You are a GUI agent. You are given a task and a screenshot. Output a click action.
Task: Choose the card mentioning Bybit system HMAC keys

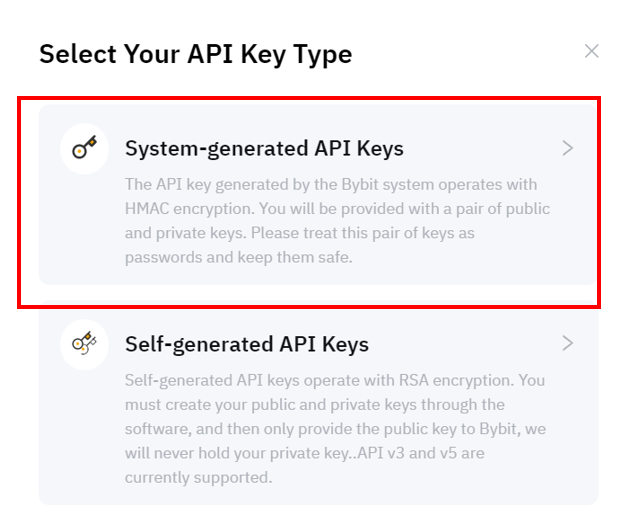318,195
